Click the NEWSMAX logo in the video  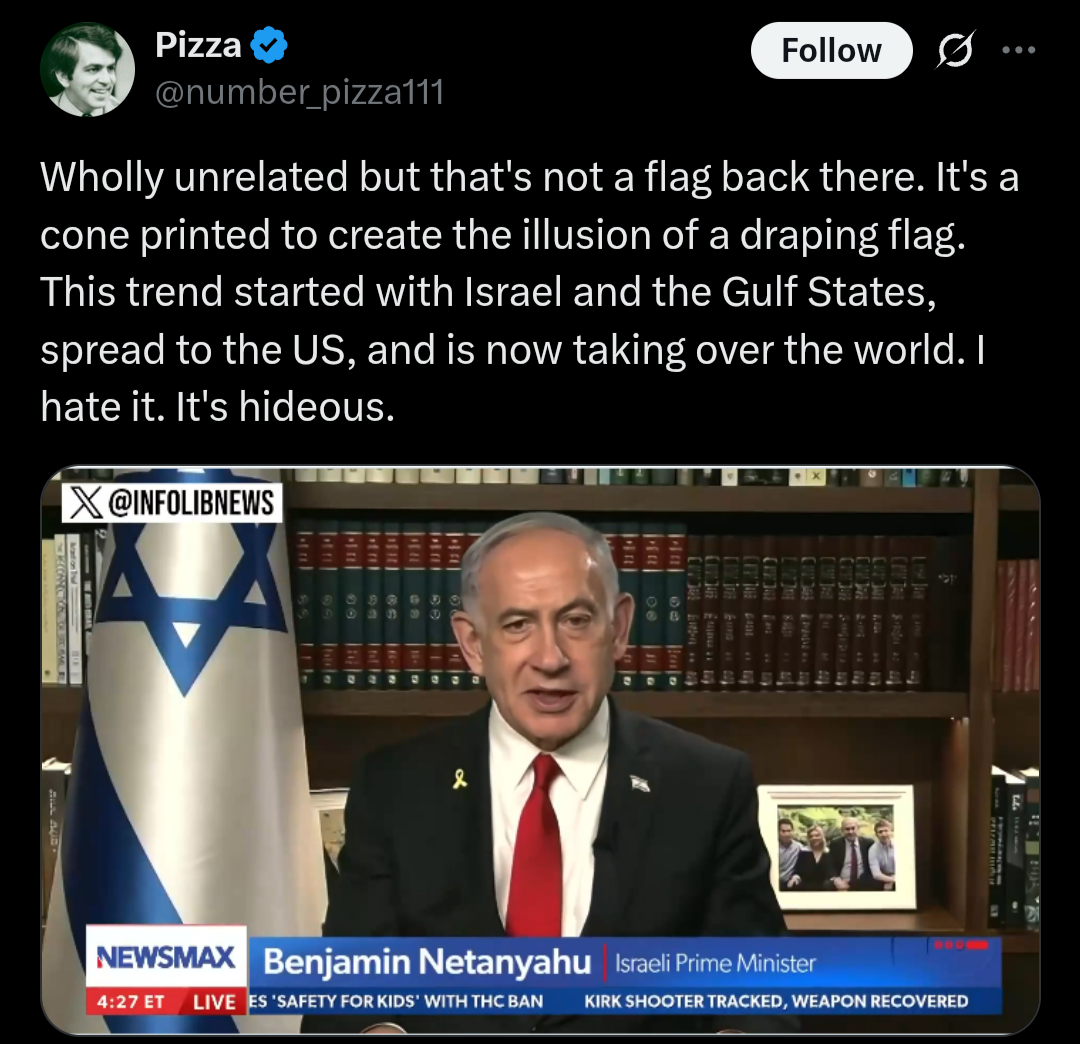[x=166, y=957]
